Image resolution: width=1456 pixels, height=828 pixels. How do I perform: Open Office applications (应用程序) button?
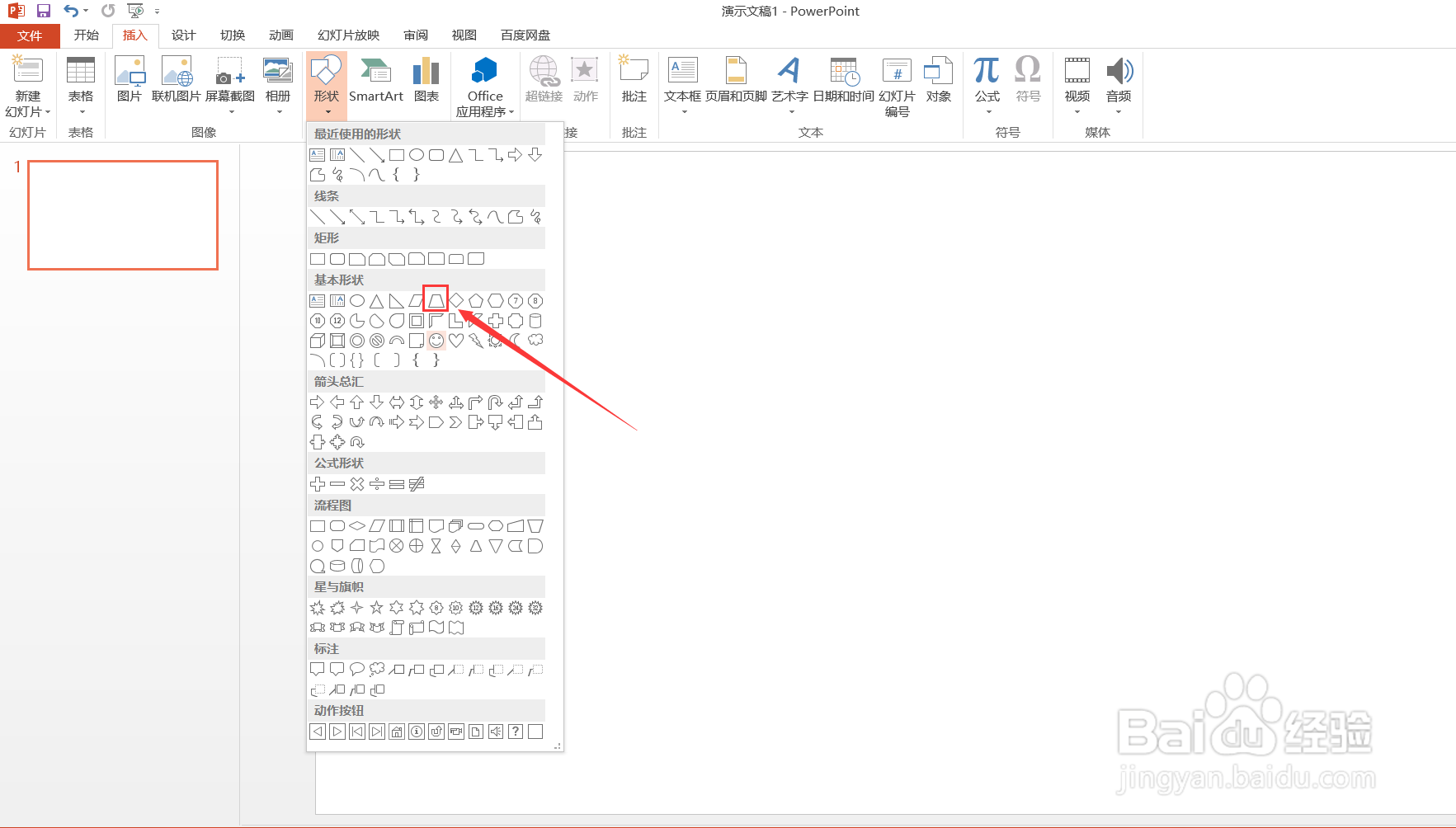[485, 87]
